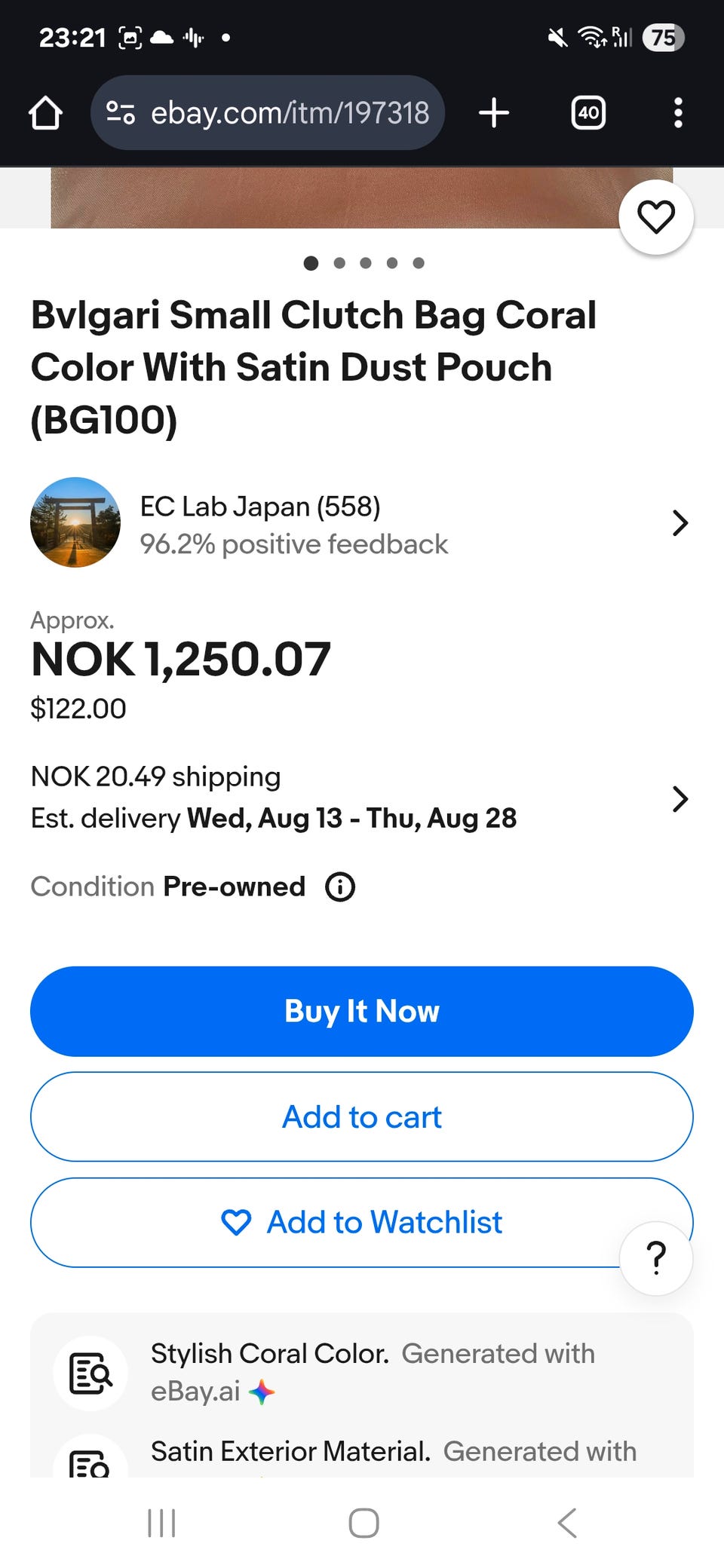Open the tab switcher showing 40 tabs
Image resolution: width=724 pixels, height=1568 pixels.
(x=588, y=113)
